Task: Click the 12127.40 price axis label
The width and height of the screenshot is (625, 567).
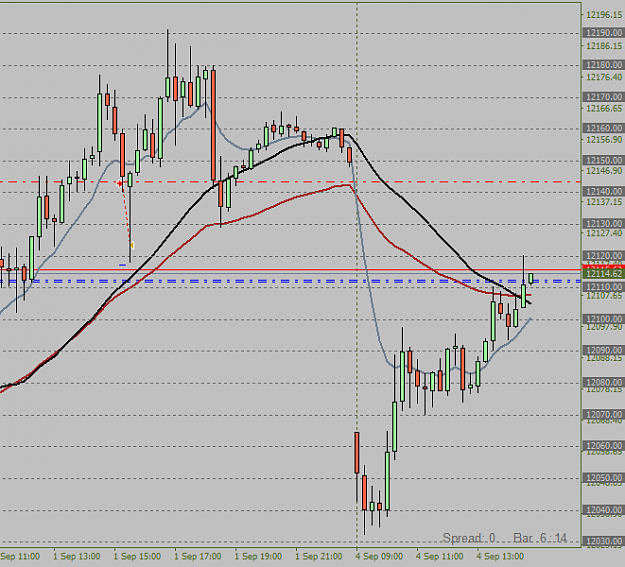Action: click(603, 233)
